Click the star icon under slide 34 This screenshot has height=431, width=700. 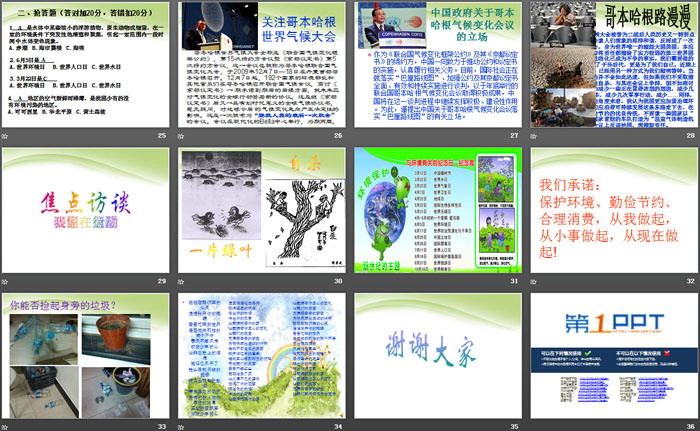point(181,427)
